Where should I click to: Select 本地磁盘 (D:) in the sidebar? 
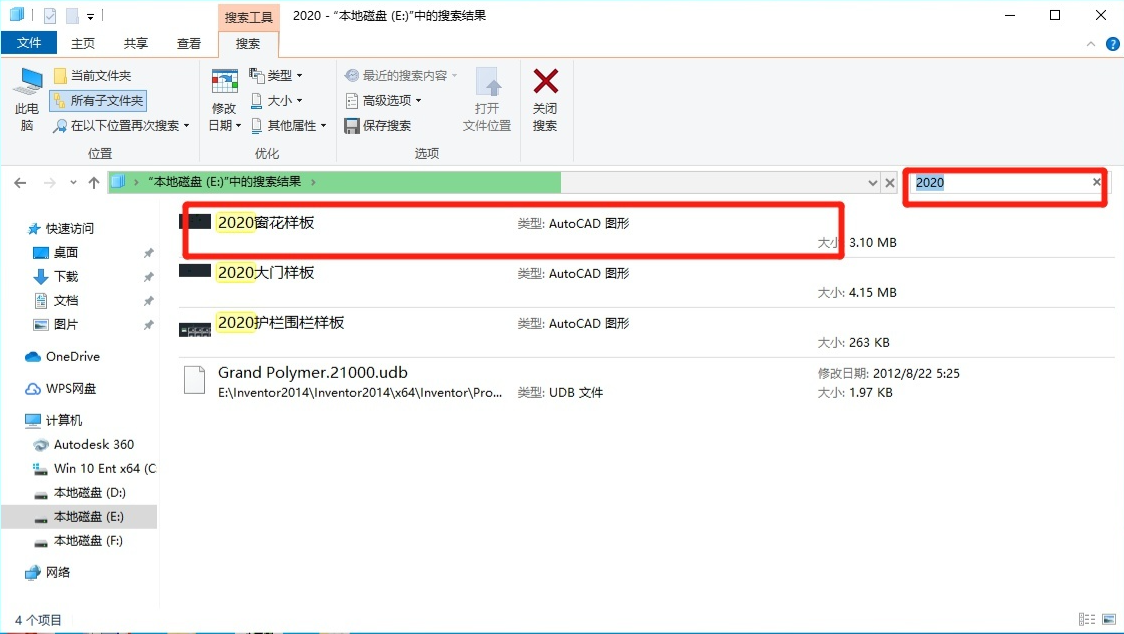(89, 492)
